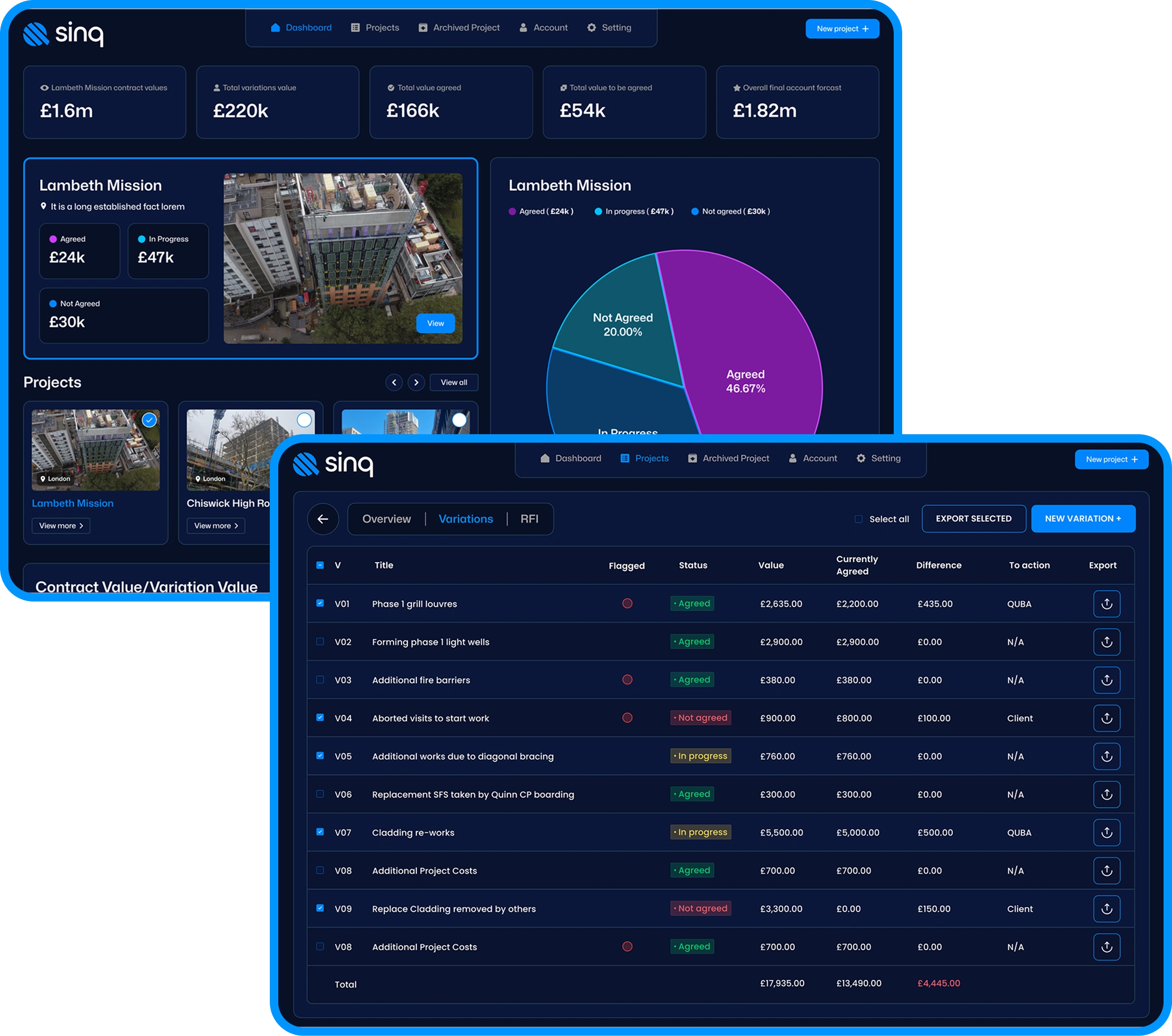Viewport: 1172px width, 1036px height.
Task: Deselect Lambeth Mission project card circle
Action: click(149, 420)
